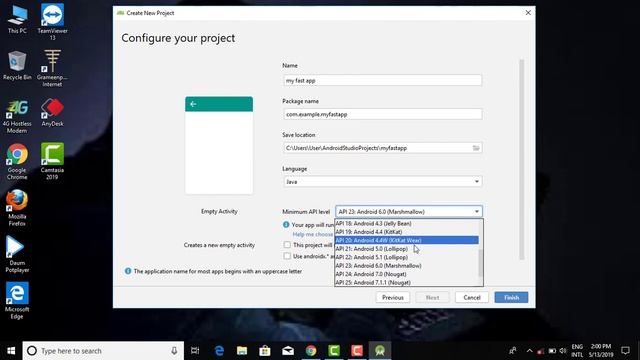Open the 'Help me choose' link
Viewport: 640px width, 360px height.
[313, 234]
